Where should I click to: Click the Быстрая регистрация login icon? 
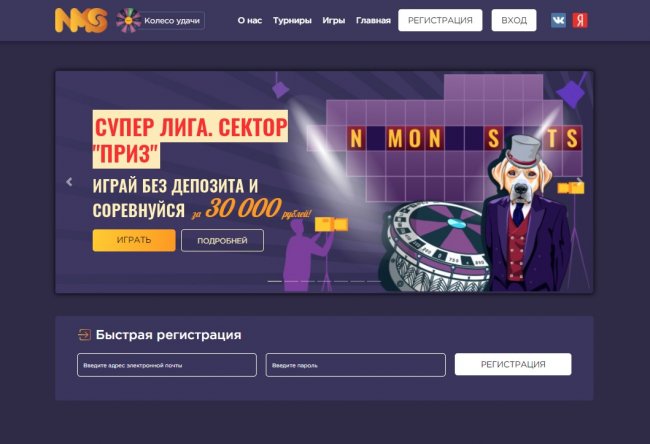[x=84, y=335]
